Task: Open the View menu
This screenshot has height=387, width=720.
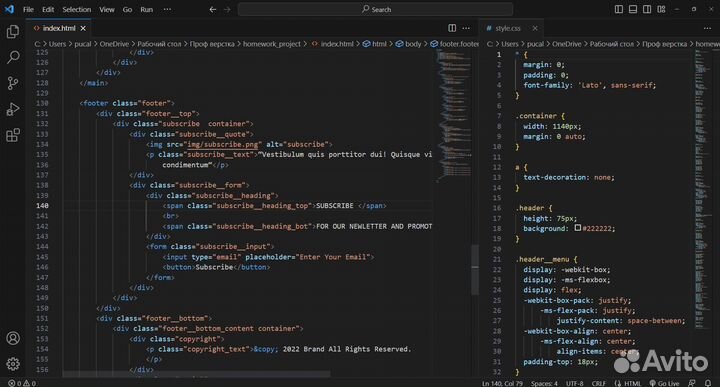Action: [x=107, y=9]
